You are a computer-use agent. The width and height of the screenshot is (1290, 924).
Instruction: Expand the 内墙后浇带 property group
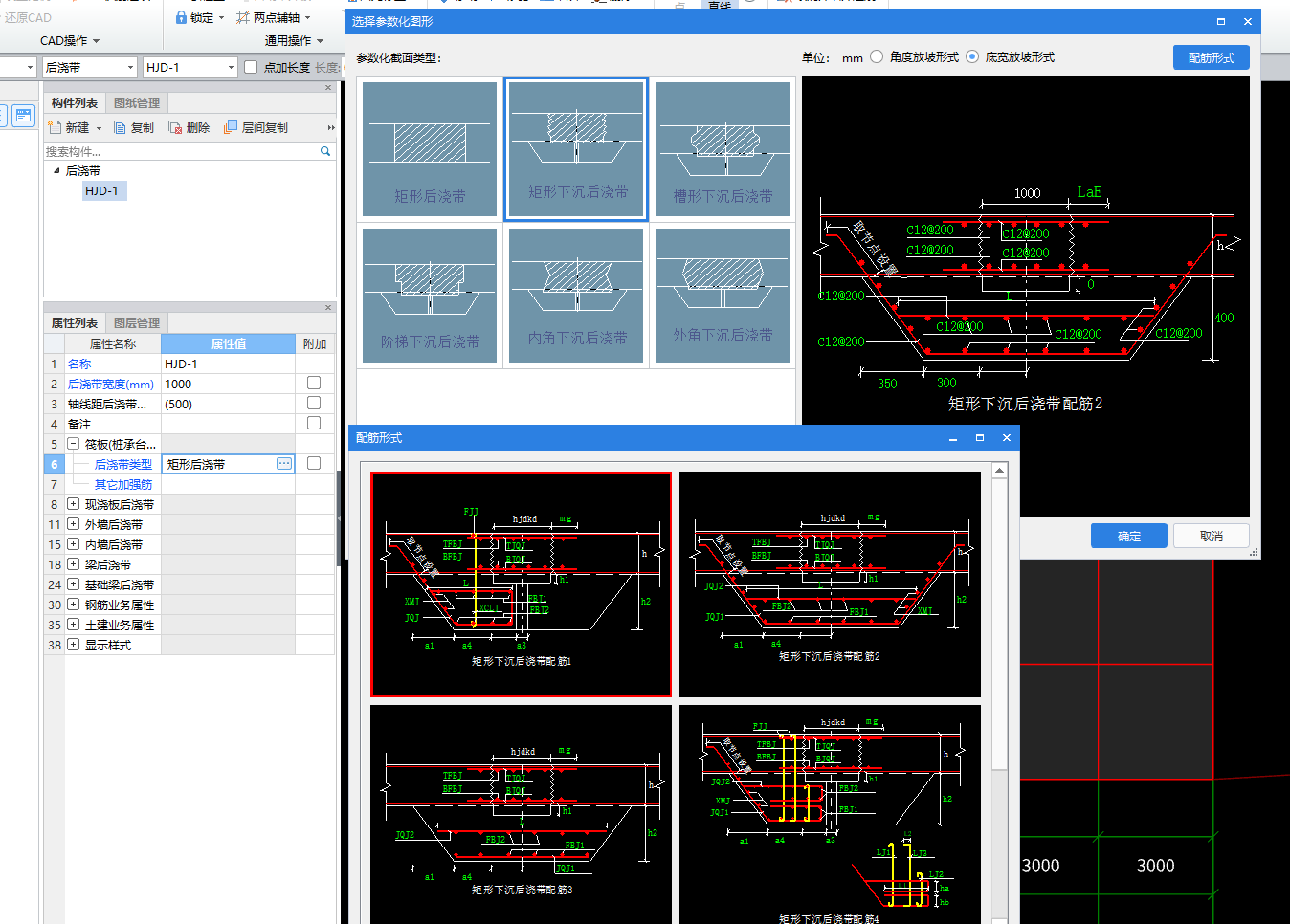(73, 544)
